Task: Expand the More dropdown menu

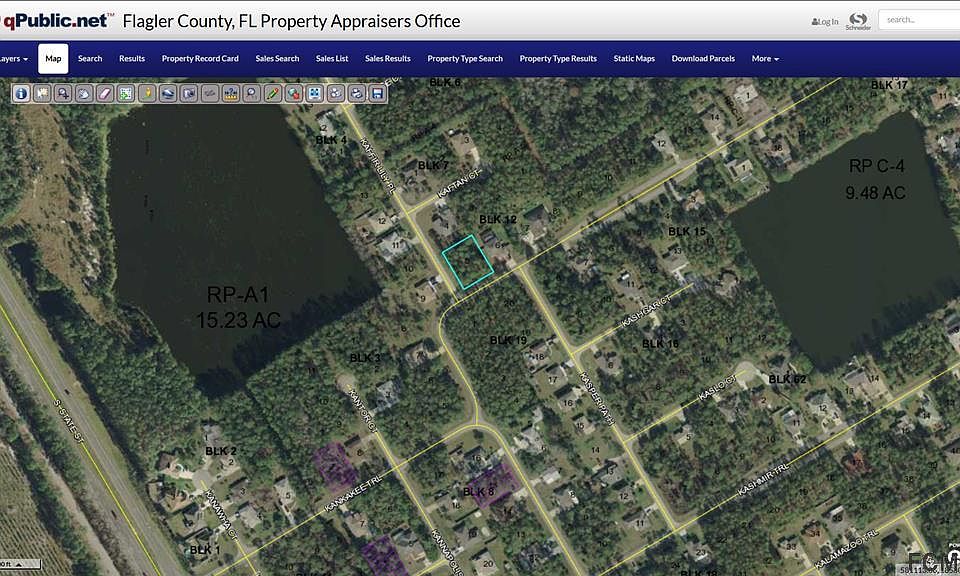Action: [x=765, y=59]
